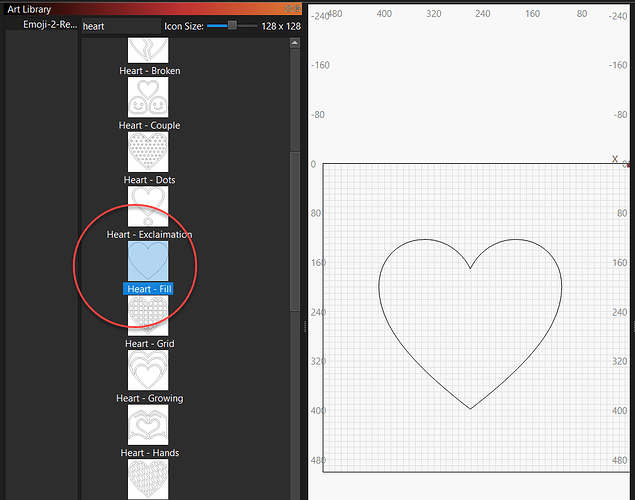The image size is (635, 500).
Task: Open the Emoji-2-Re... library entry
Action: click(x=50, y=25)
